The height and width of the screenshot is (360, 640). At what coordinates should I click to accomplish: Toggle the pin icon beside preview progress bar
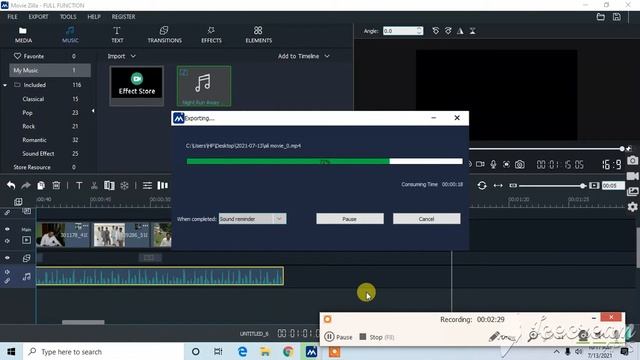point(629,149)
